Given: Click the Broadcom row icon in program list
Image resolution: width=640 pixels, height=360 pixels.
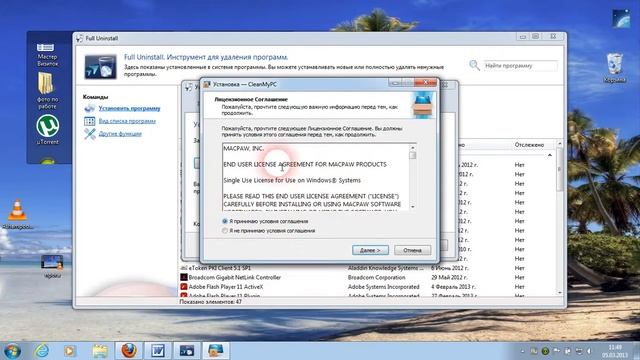Looking at the screenshot, I should coord(184,278).
